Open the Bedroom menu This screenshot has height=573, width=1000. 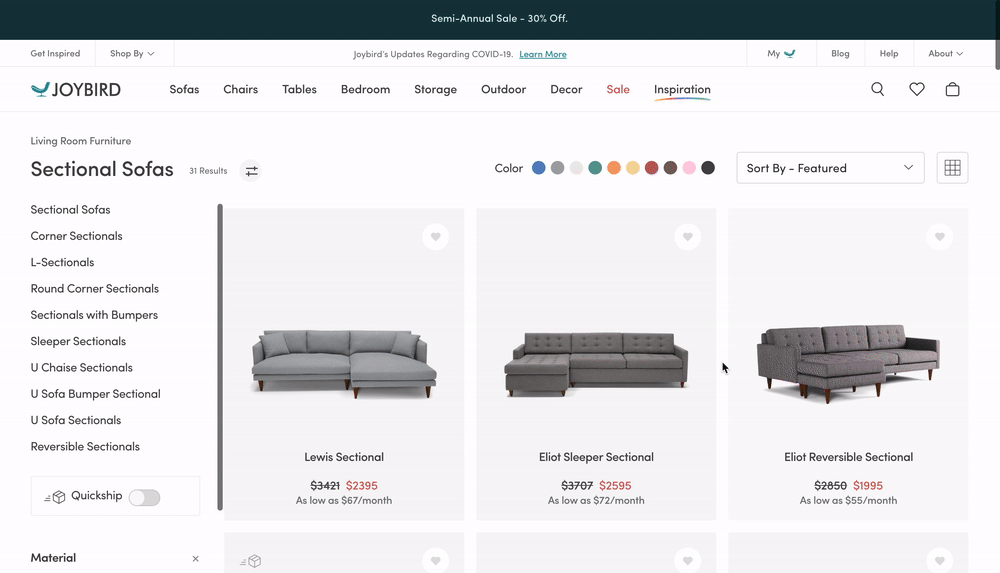[x=365, y=89]
